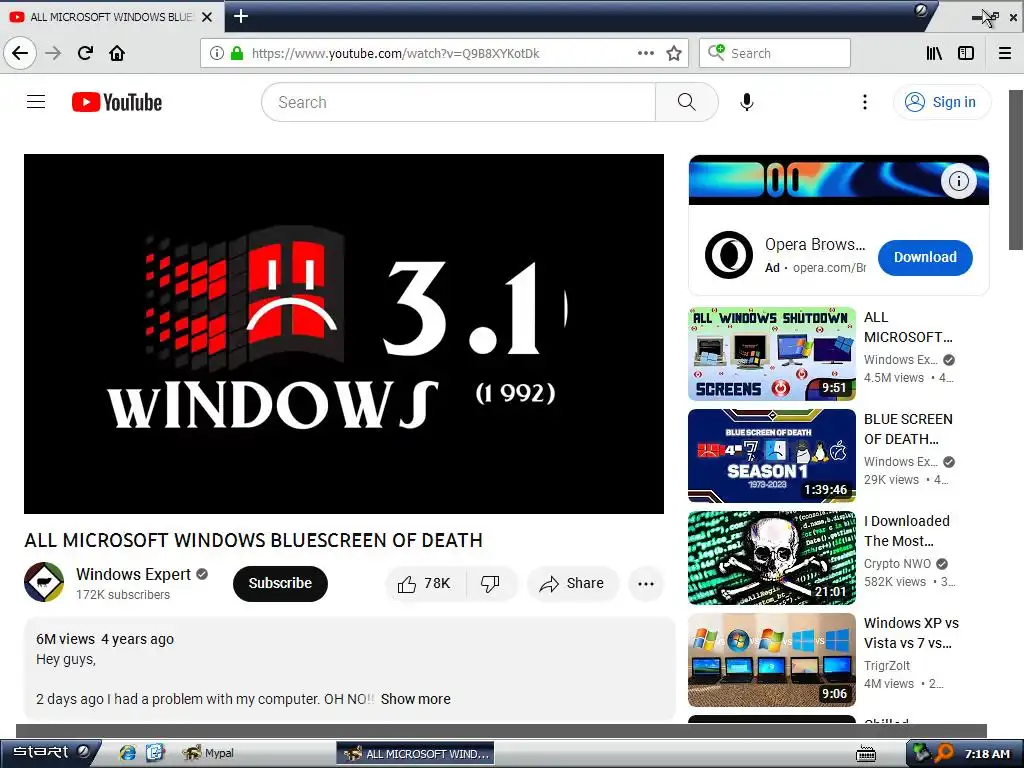Screen dimensions: 1024x768
Task: Open Windows Expert channel avatar
Action: (x=44, y=582)
